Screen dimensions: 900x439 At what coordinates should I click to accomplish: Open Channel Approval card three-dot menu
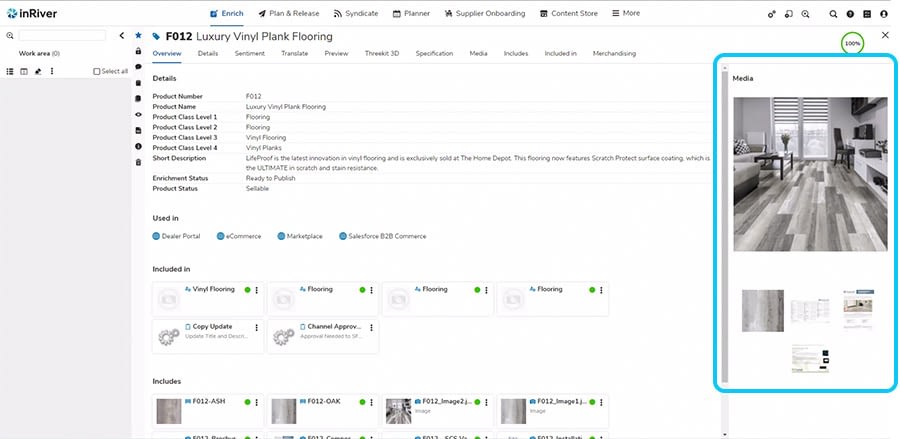(371, 328)
